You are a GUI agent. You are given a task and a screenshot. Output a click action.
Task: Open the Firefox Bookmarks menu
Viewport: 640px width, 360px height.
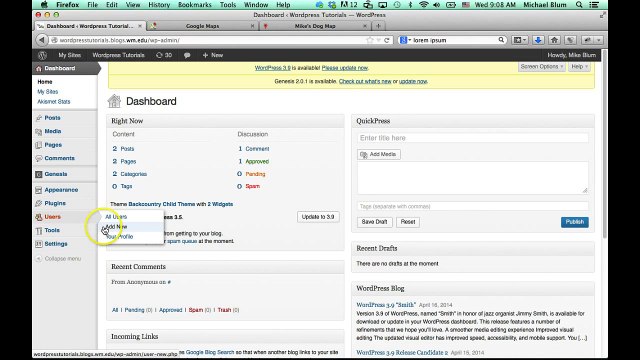point(195,5)
